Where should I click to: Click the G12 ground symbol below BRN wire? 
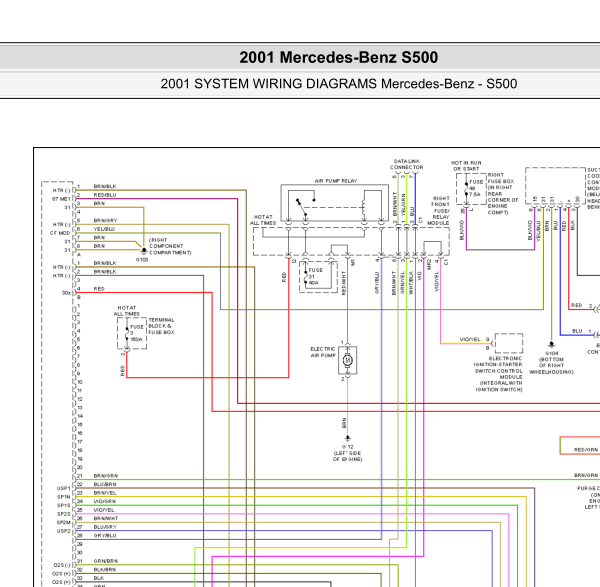pyautogui.click(x=347, y=438)
